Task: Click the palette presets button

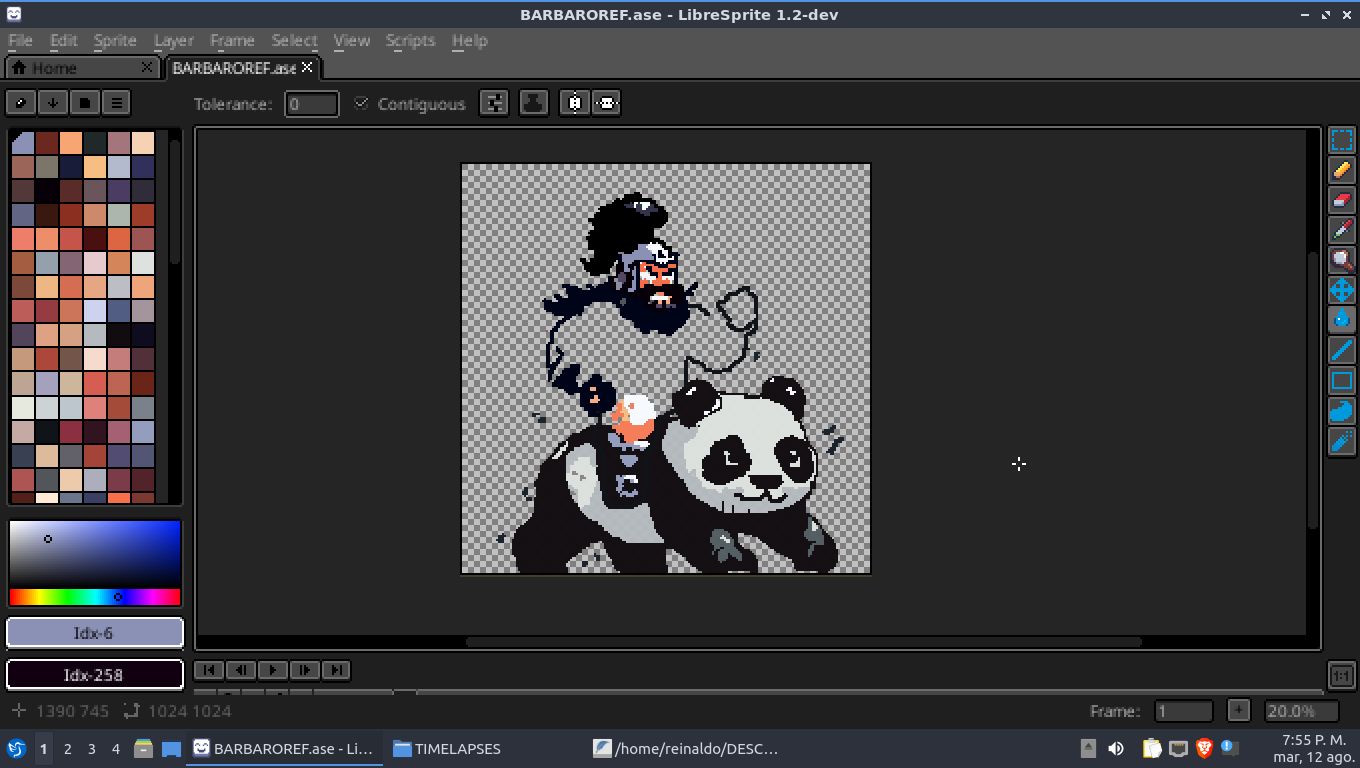Action: (85, 102)
